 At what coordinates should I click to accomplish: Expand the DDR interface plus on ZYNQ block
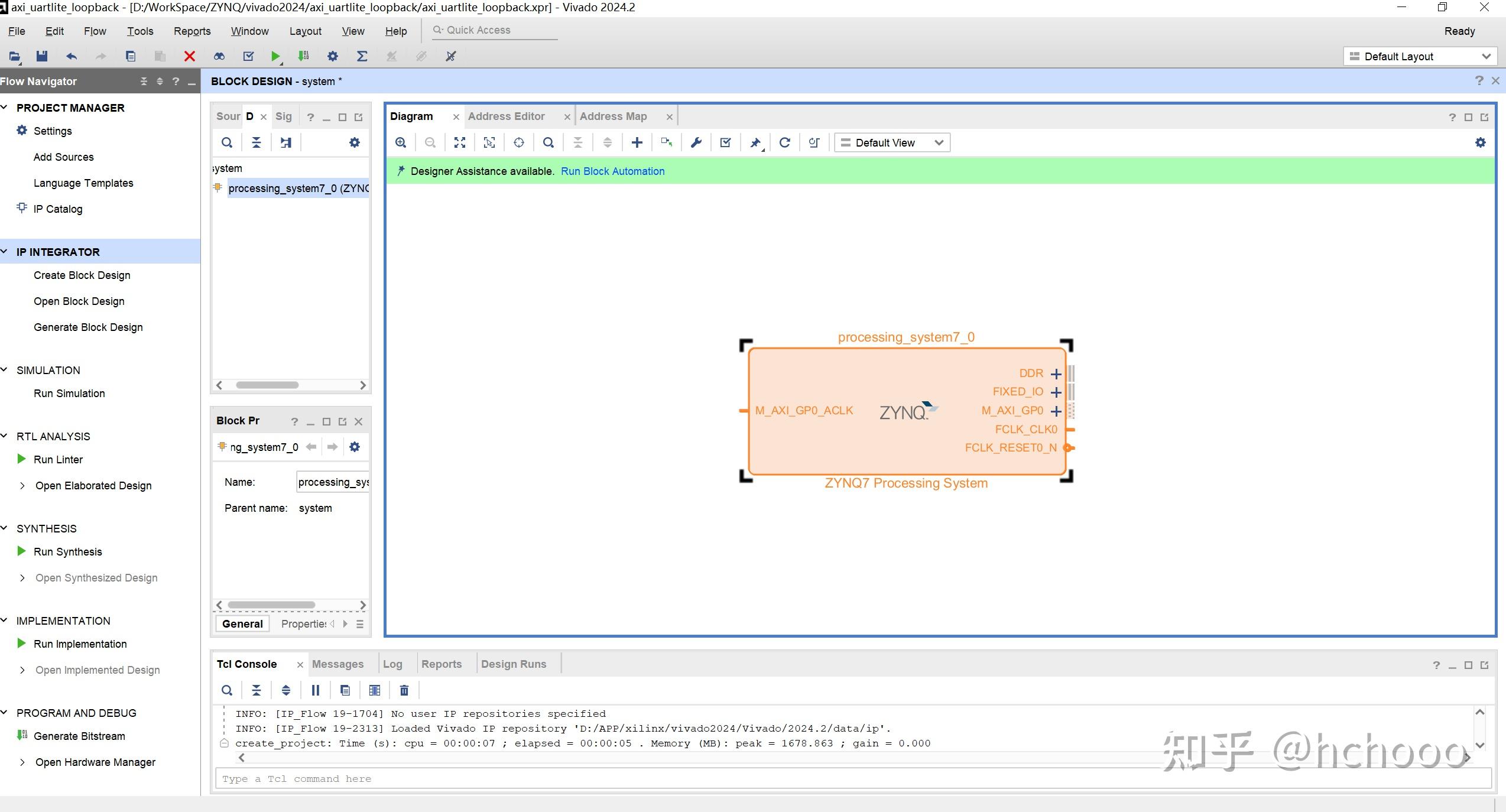[1056, 373]
